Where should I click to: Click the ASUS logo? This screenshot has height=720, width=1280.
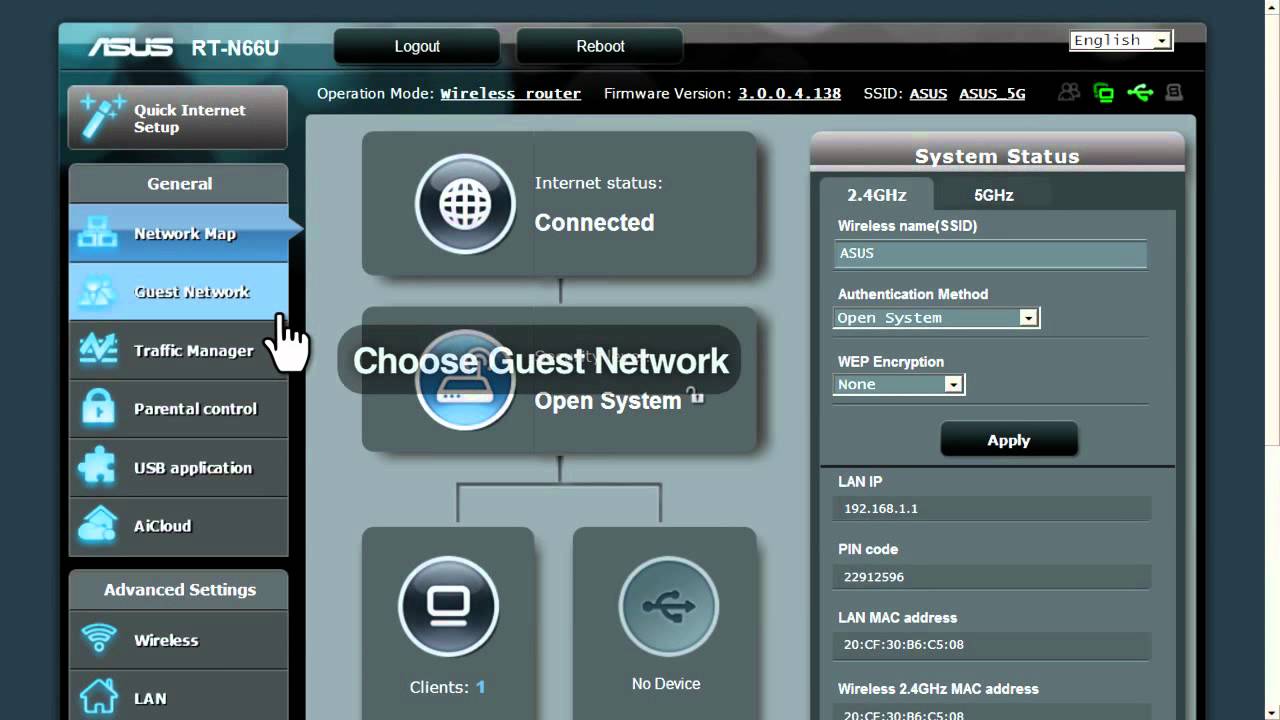coord(130,47)
